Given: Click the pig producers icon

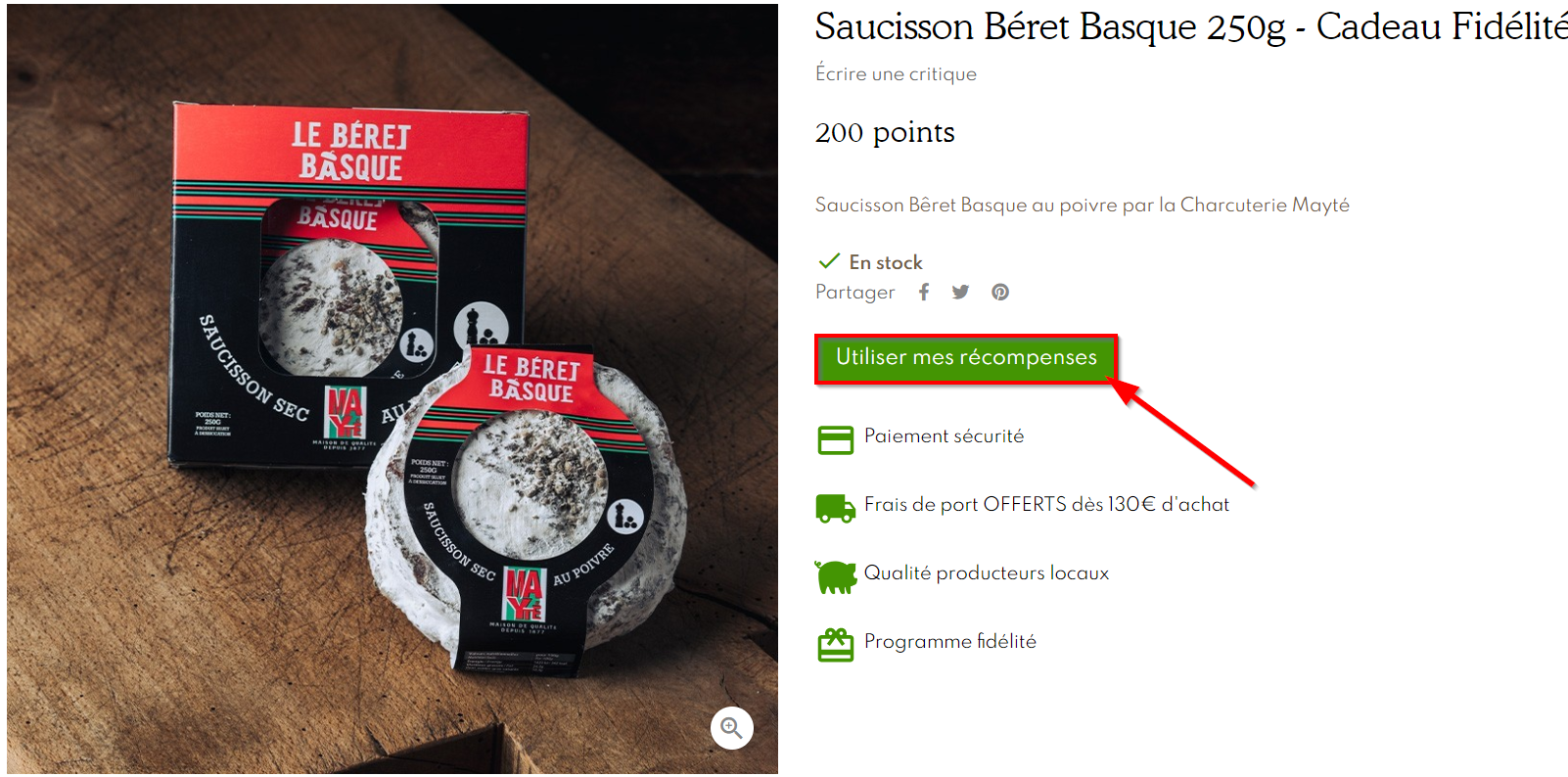Looking at the screenshot, I should click(x=835, y=576).
